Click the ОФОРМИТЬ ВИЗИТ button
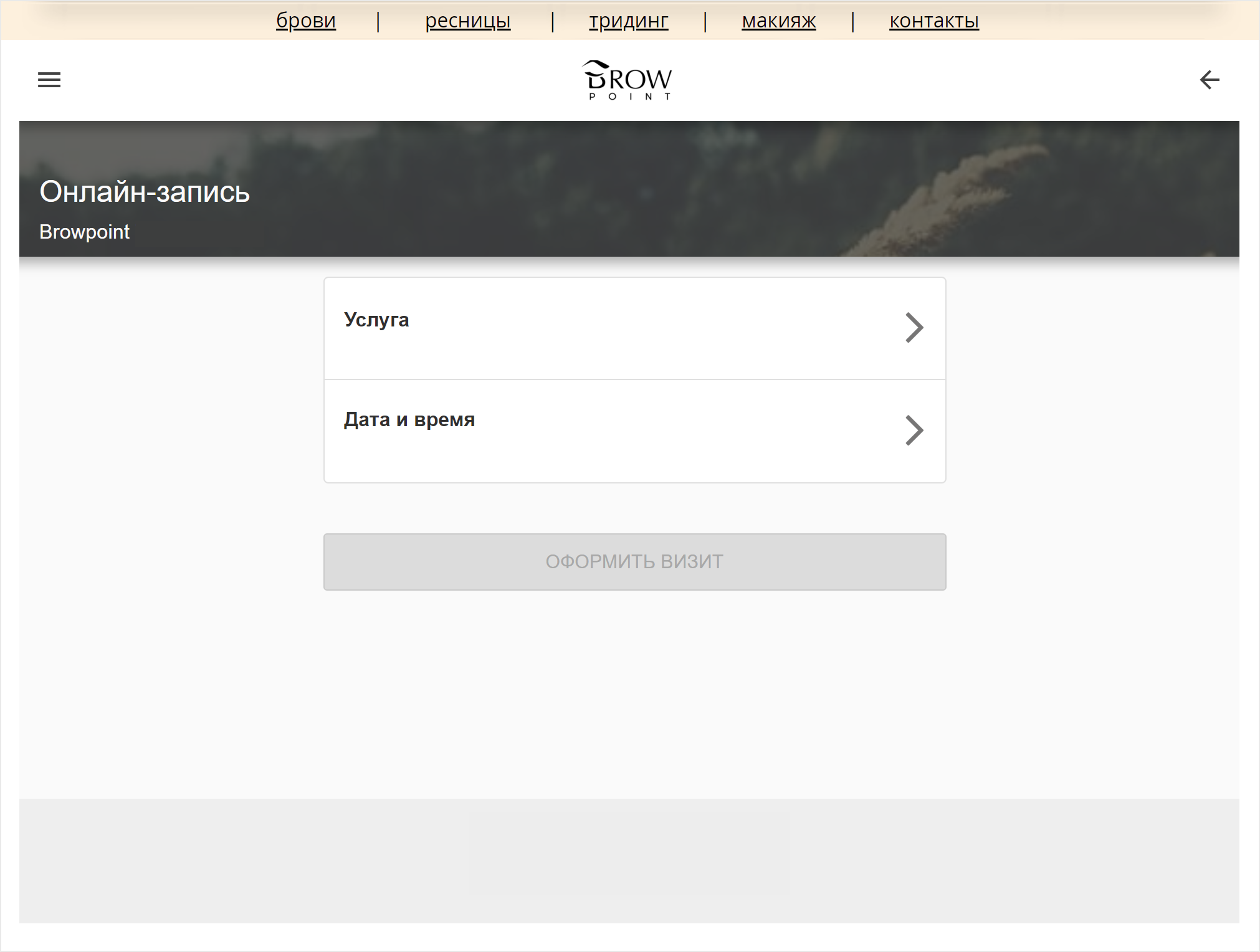This screenshot has width=1260, height=952. pos(634,562)
